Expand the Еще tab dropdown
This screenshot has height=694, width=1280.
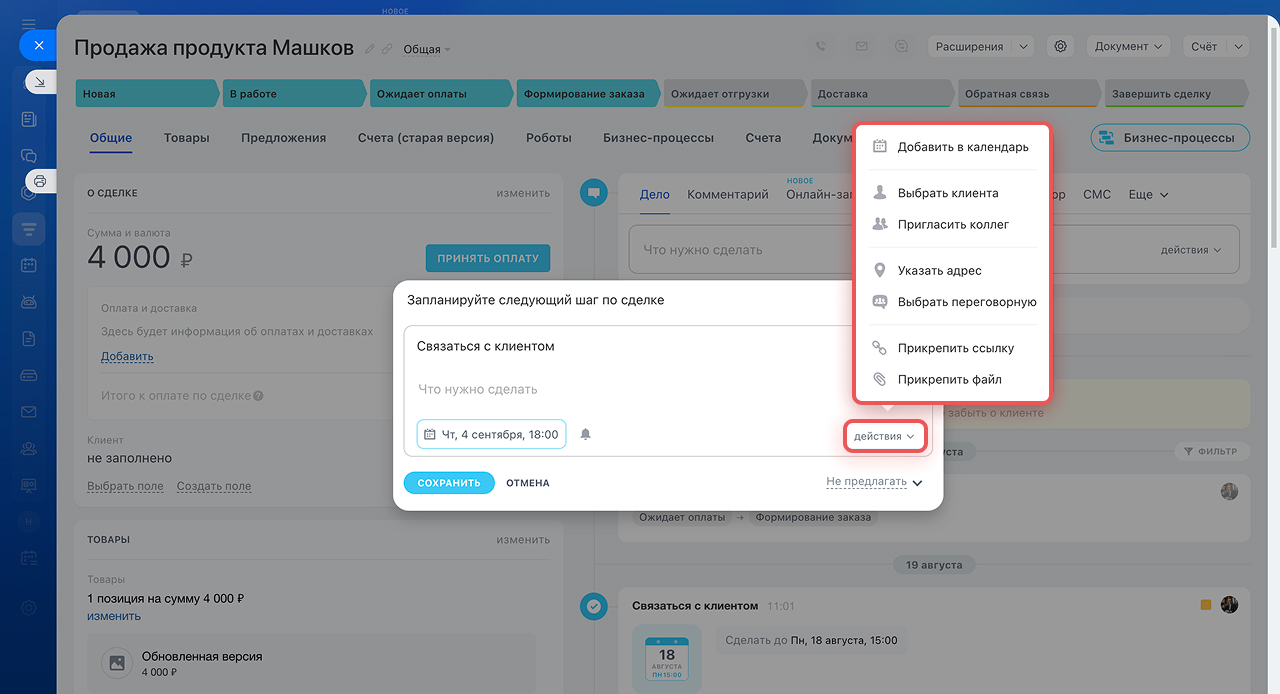click(1148, 195)
